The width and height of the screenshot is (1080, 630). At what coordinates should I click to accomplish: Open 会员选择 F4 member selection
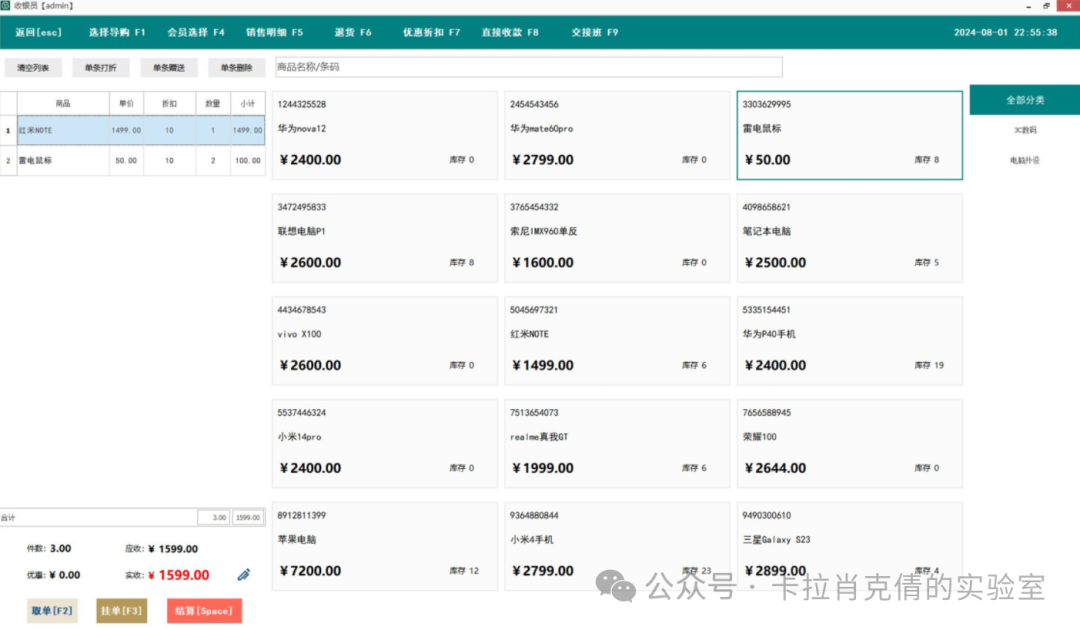coord(196,32)
